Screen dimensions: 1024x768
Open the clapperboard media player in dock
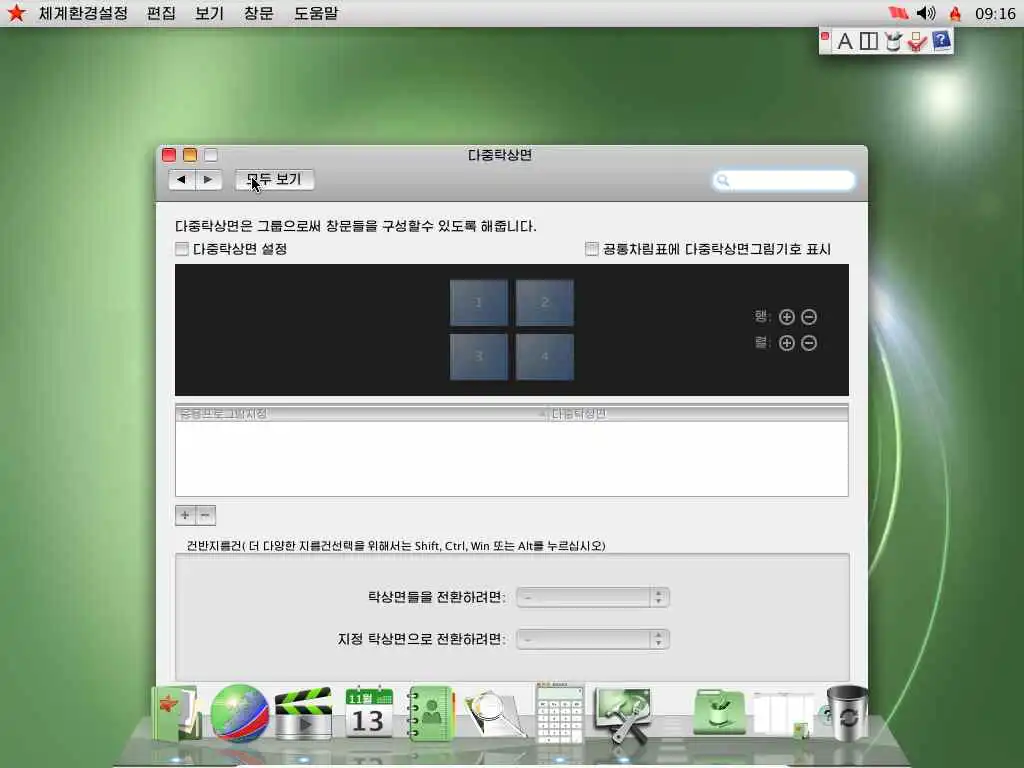point(302,713)
